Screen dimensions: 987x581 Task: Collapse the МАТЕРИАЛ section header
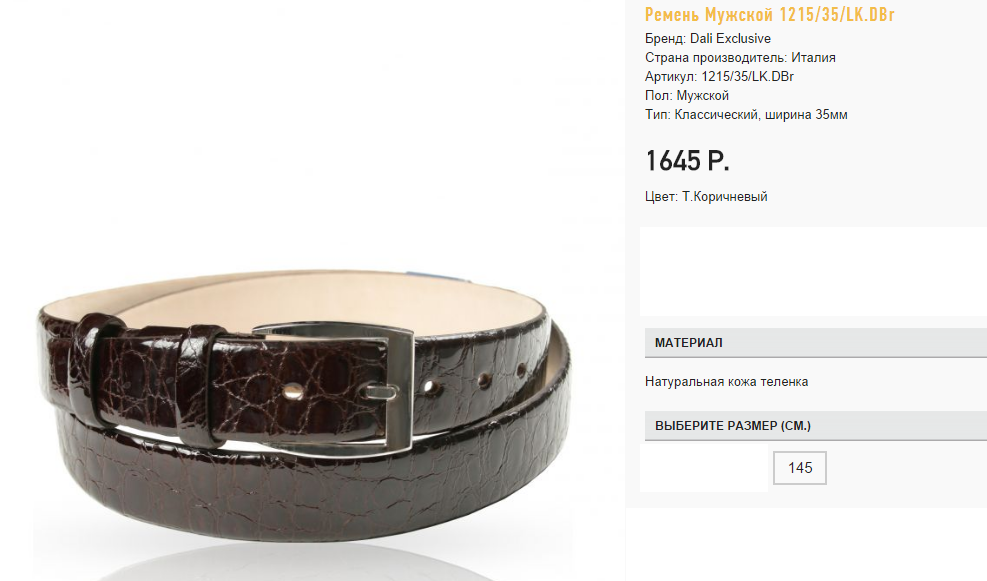tap(816, 343)
